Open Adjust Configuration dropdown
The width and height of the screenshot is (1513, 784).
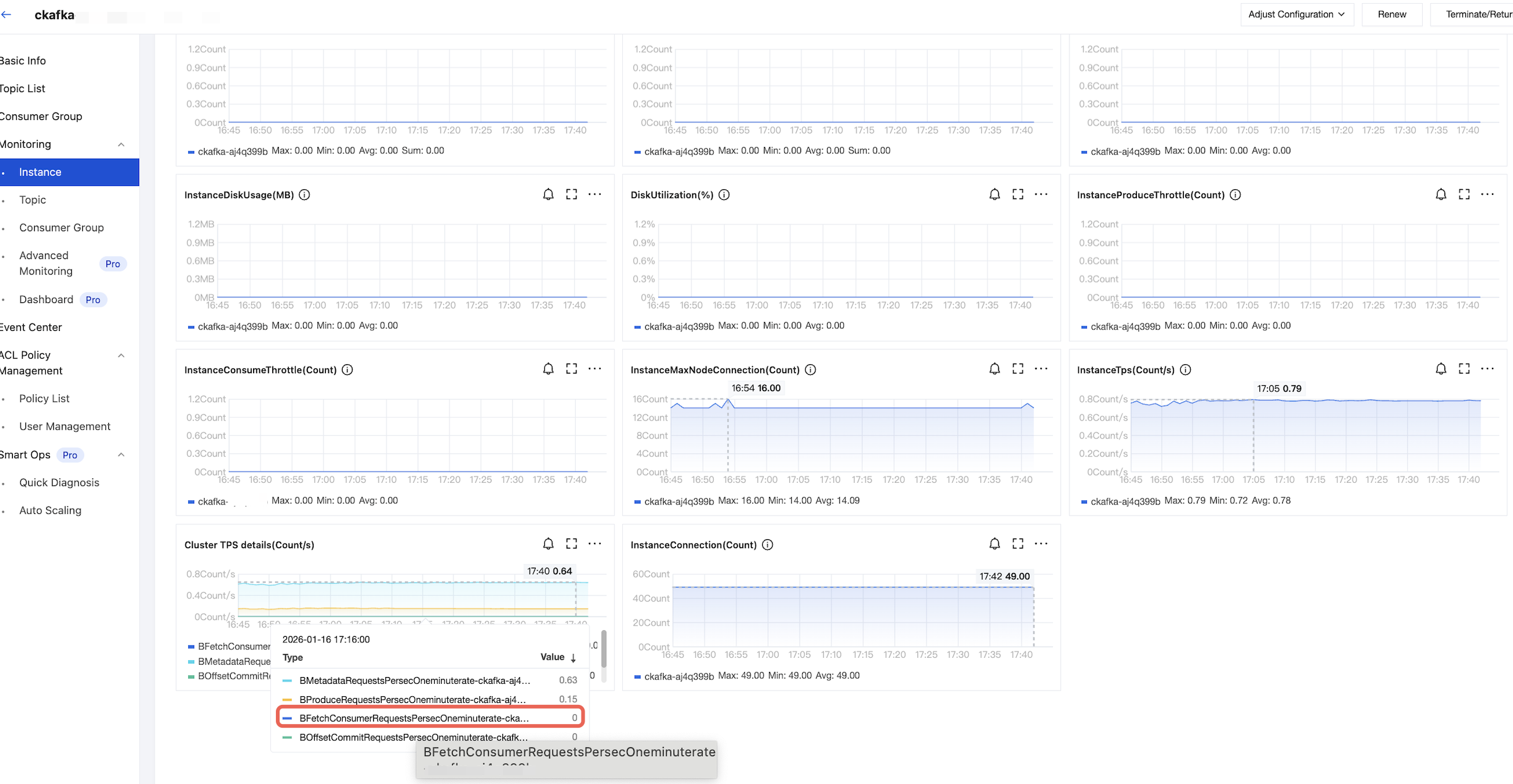click(1297, 14)
